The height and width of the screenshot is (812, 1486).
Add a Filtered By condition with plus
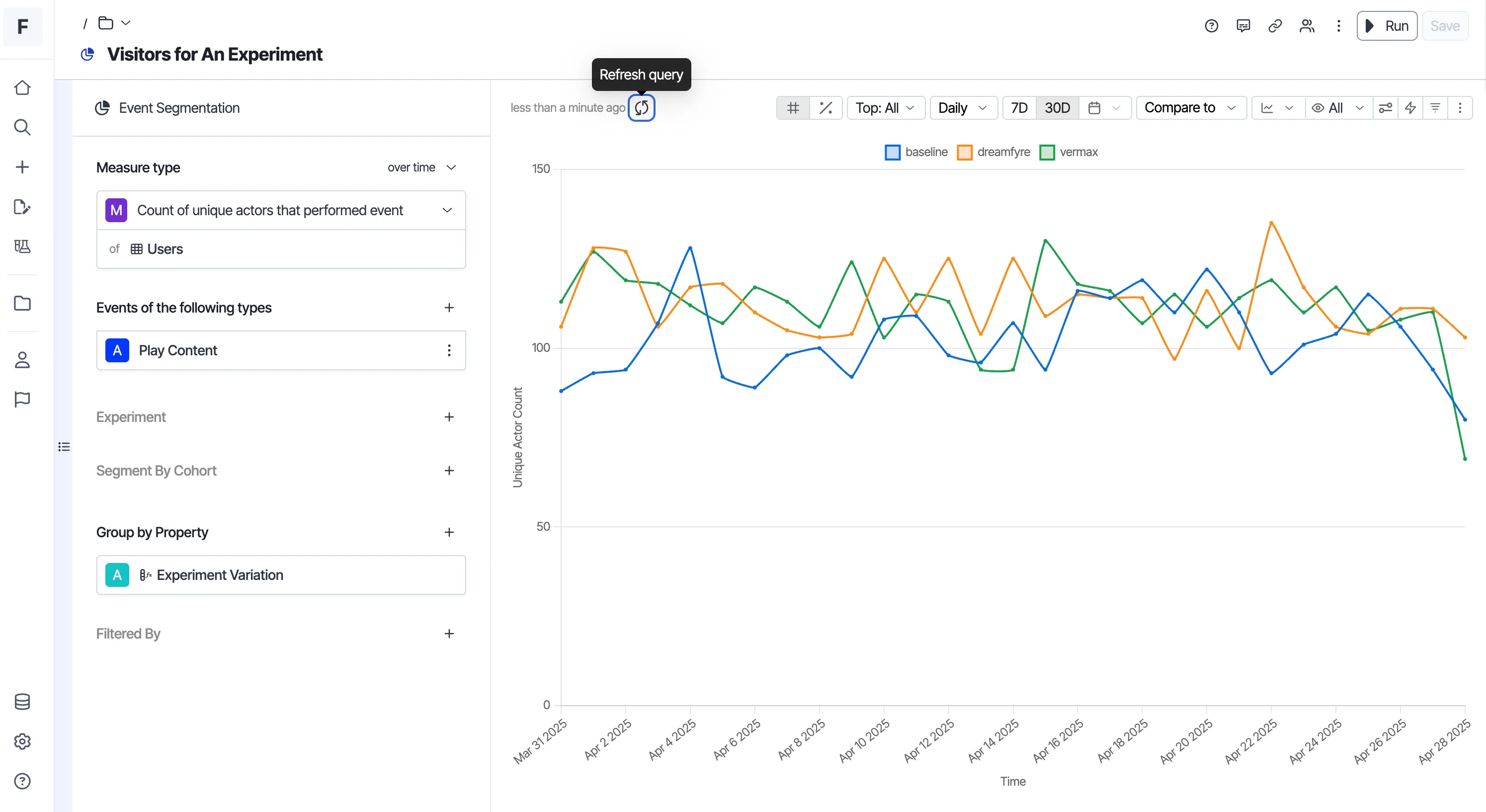pos(449,633)
